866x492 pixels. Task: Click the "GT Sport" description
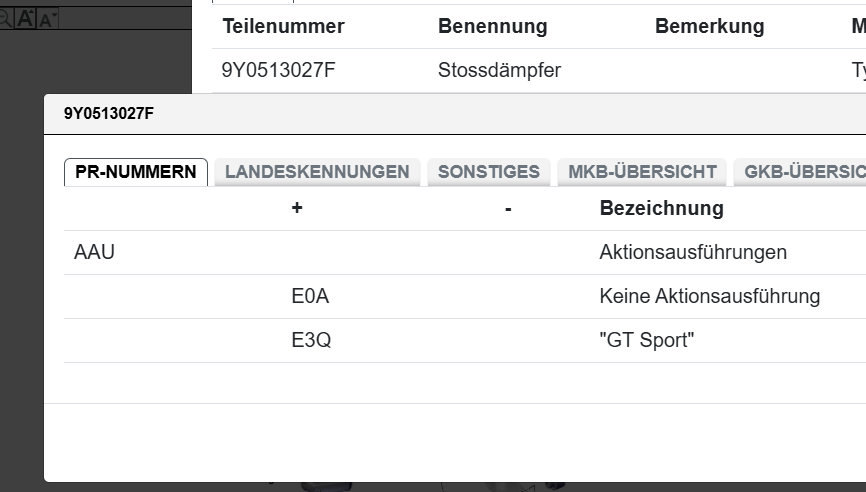click(x=646, y=340)
